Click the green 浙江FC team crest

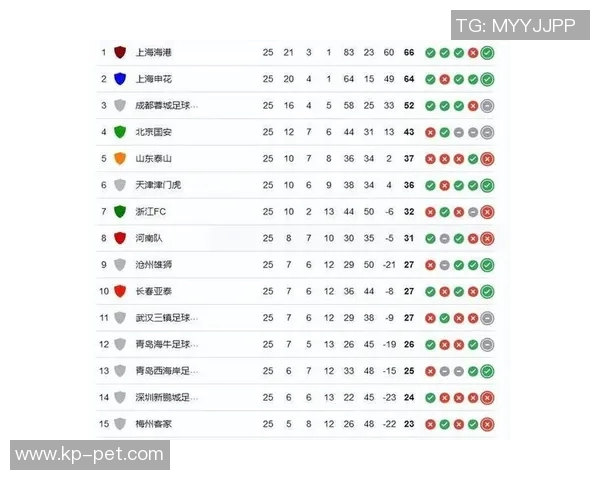(120, 212)
